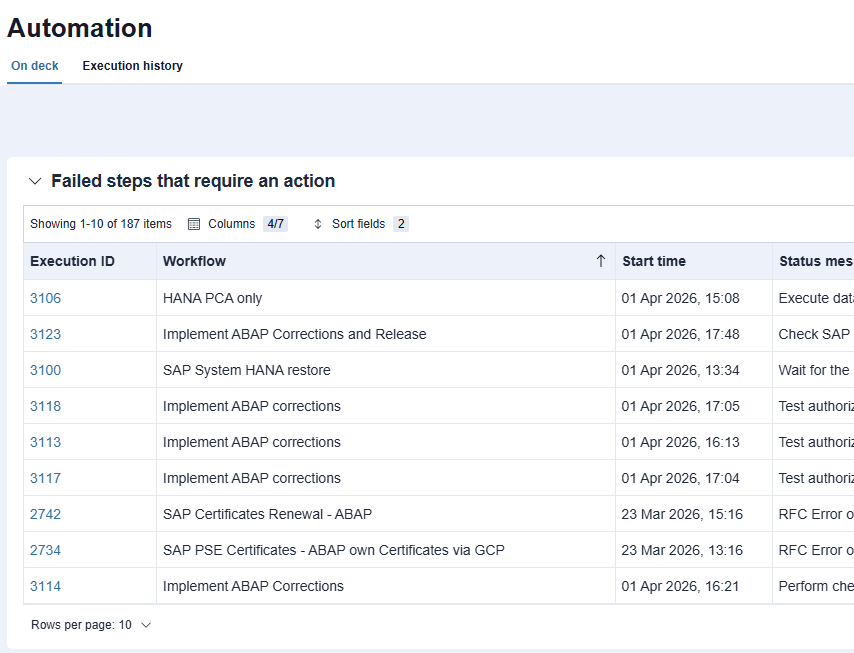The width and height of the screenshot is (854, 653).
Task: Click the '01 Apr 2026, 17:48' start time
Action: click(680, 334)
